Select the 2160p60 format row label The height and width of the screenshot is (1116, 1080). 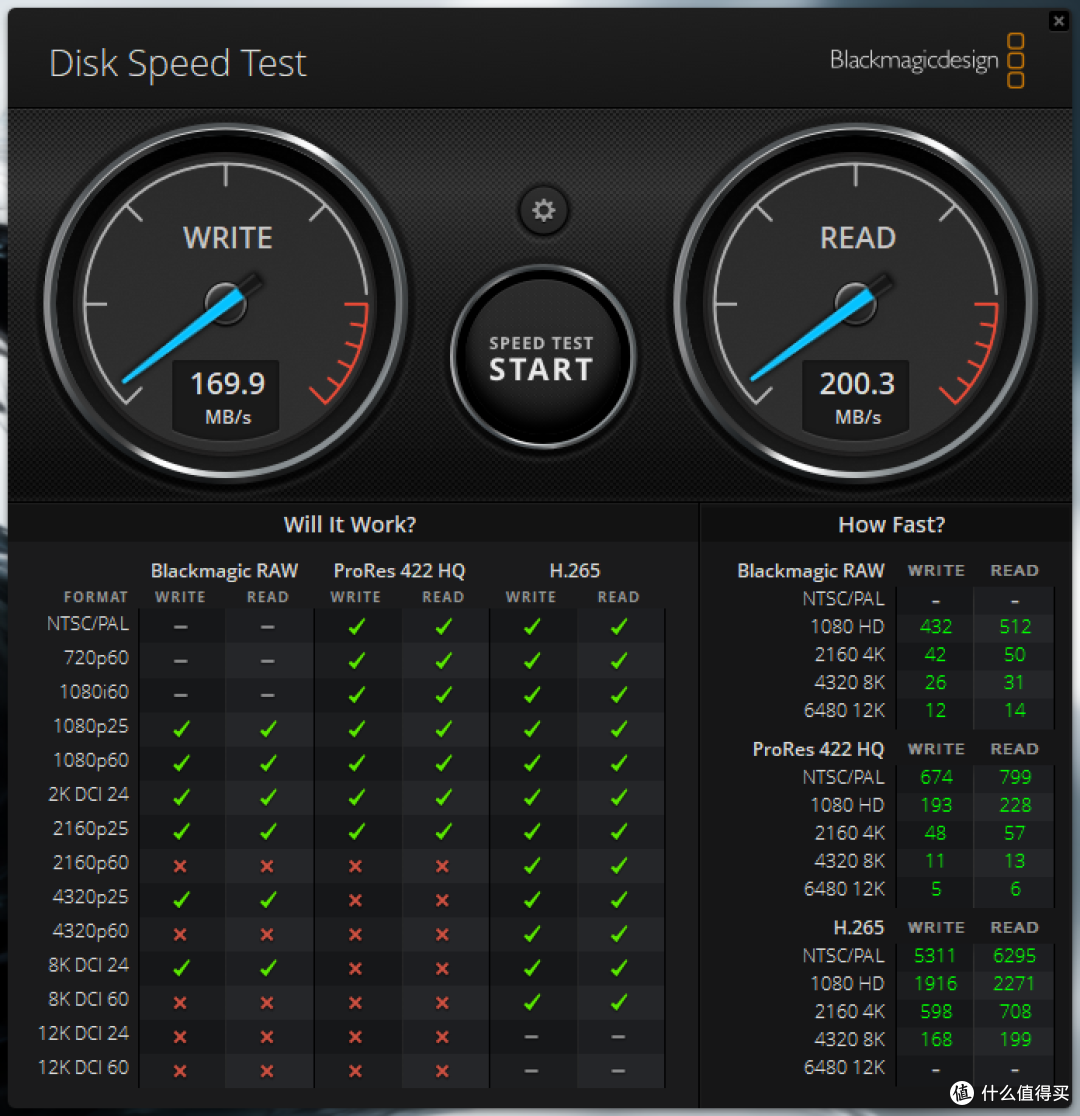(x=91, y=863)
